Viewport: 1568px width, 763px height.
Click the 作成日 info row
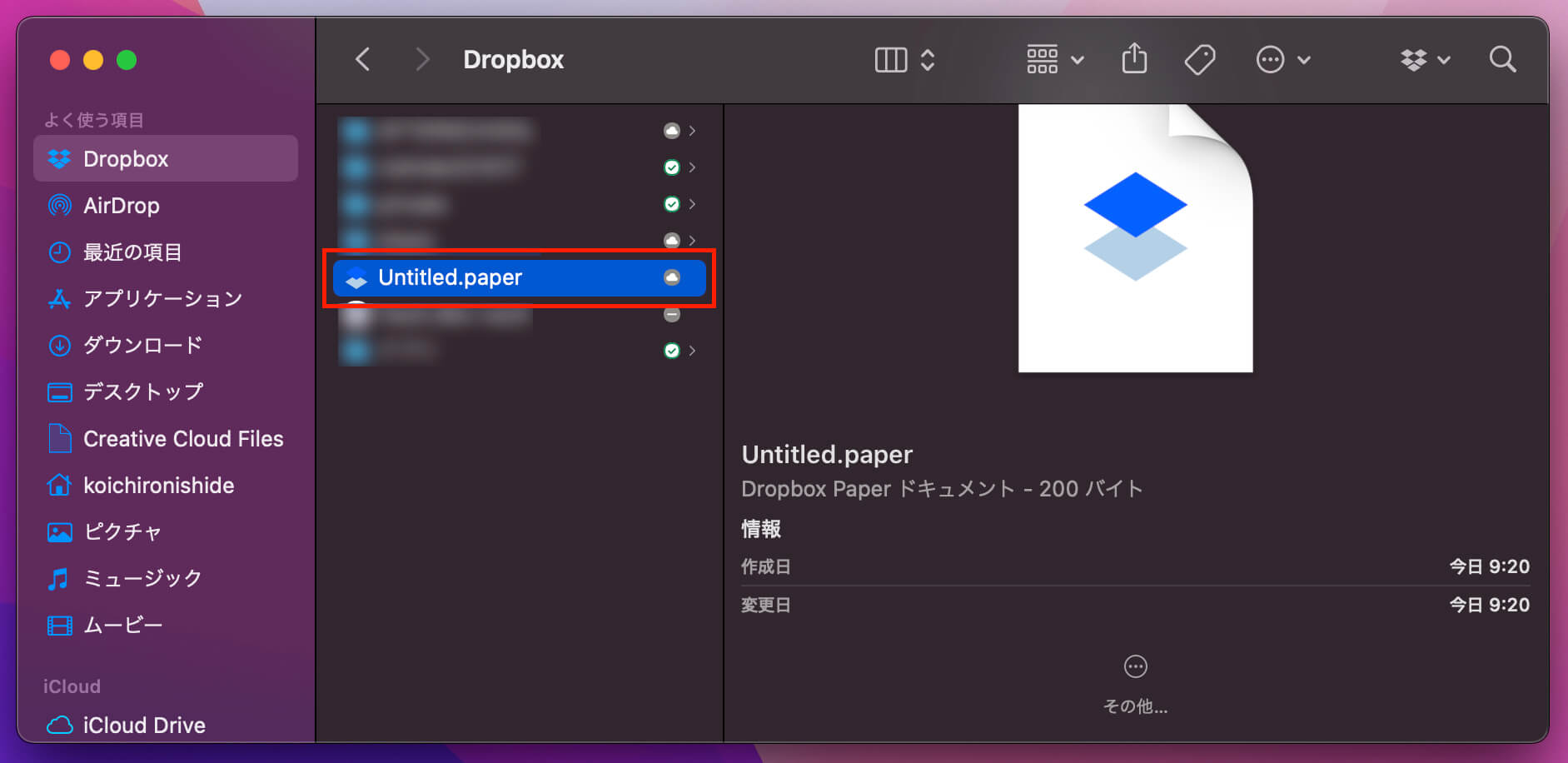pos(1135,566)
